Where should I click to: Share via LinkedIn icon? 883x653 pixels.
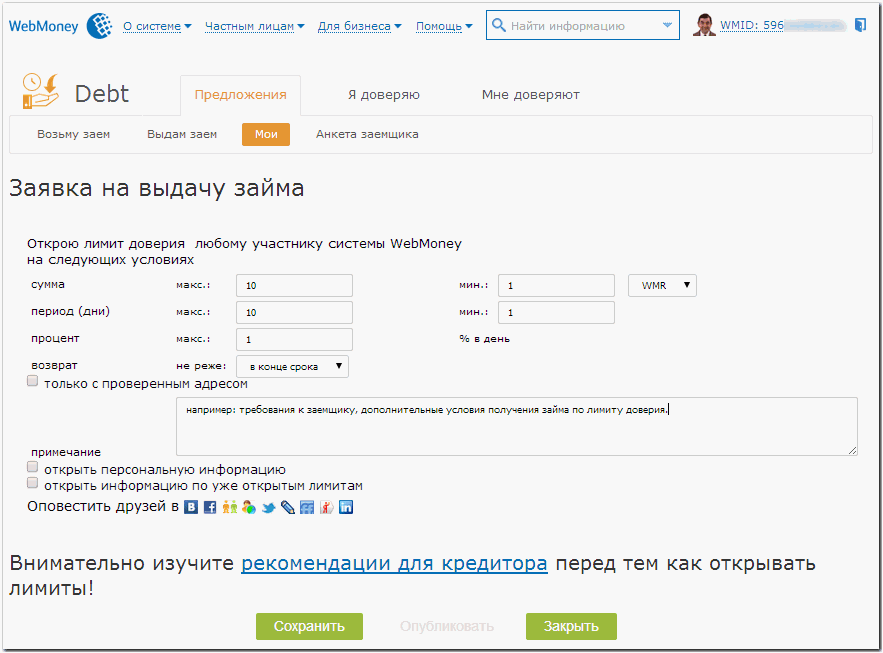pyautogui.click(x=346, y=508)
